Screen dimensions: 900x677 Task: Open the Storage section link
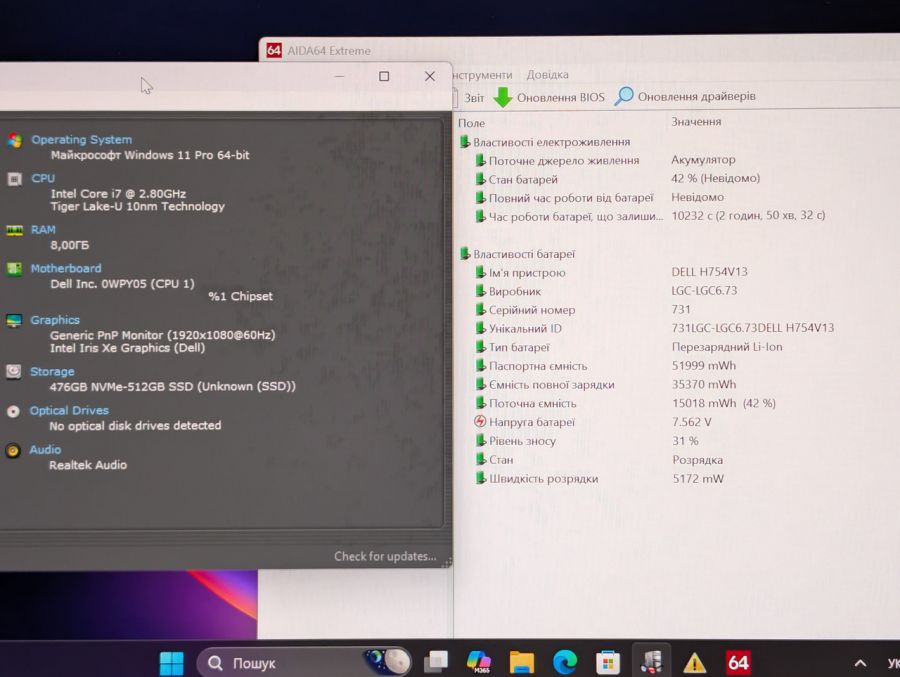(x=52, y=372)
